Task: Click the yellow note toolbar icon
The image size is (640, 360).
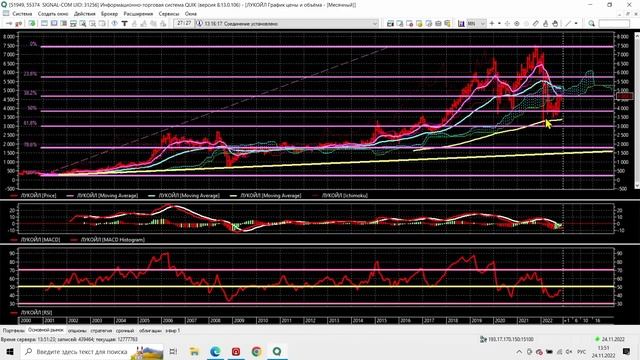Action: point(419,24)
